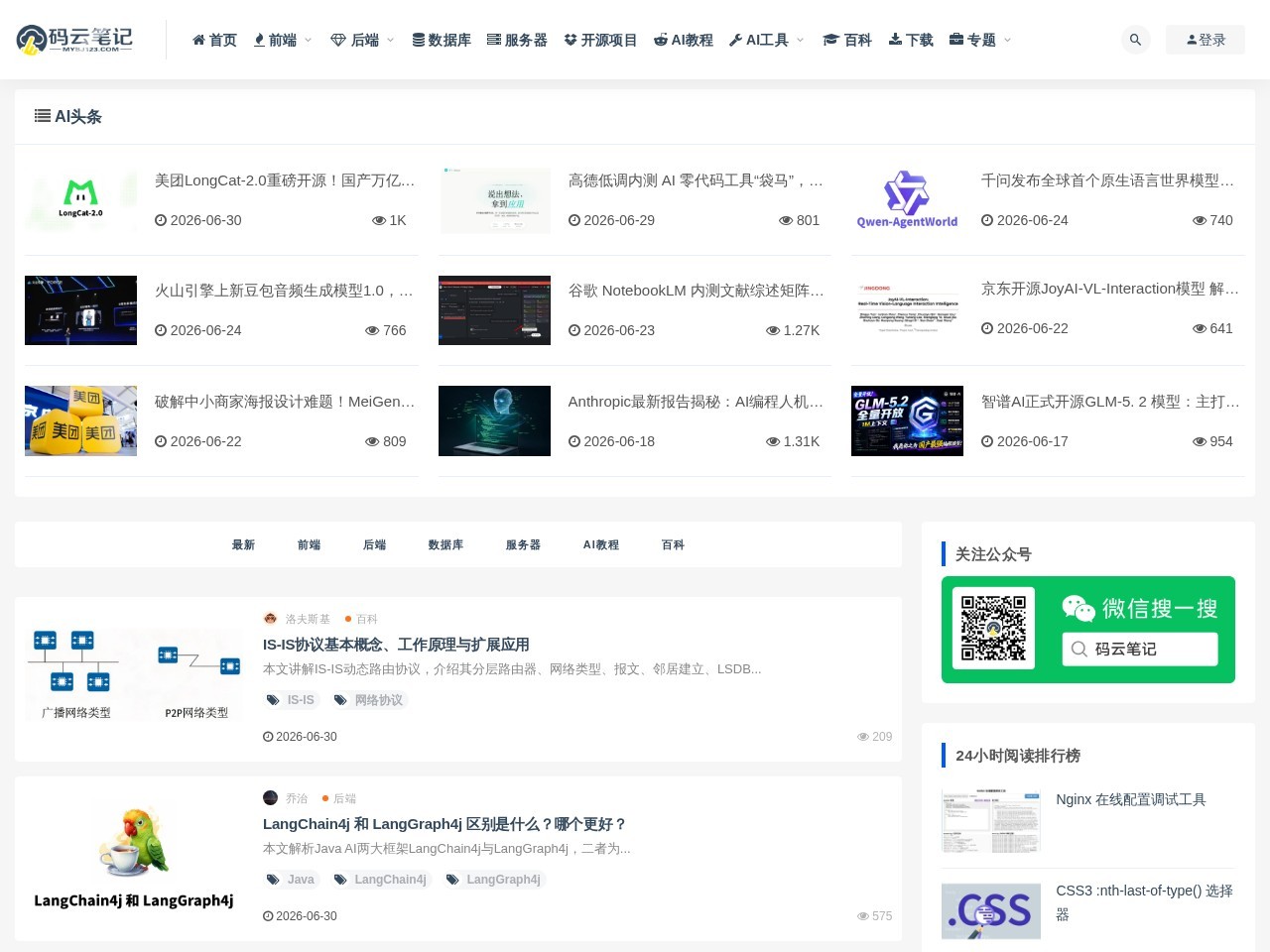
Task: Open the 开源项目 menu item
Action: click(x=600, y=40)
